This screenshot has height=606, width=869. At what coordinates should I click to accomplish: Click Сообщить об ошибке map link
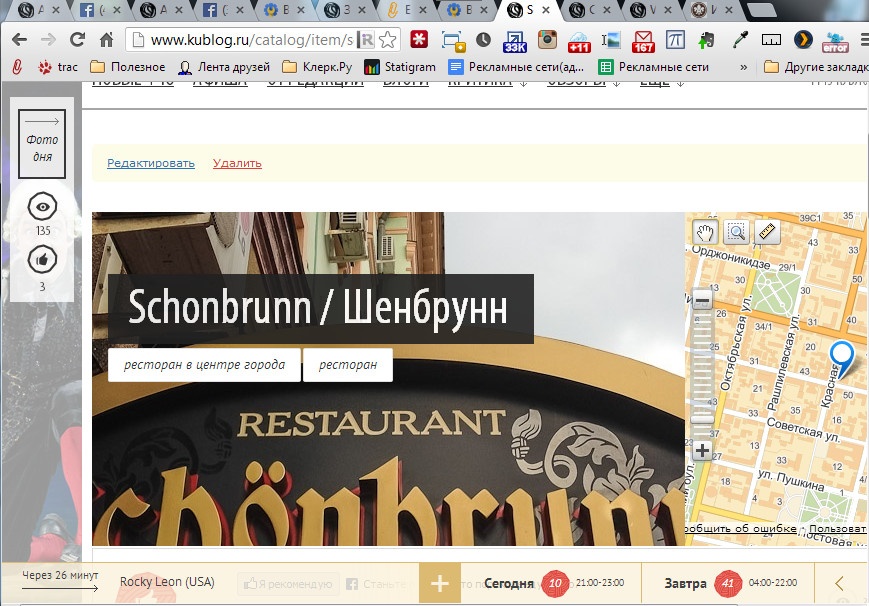coord(740,528)
